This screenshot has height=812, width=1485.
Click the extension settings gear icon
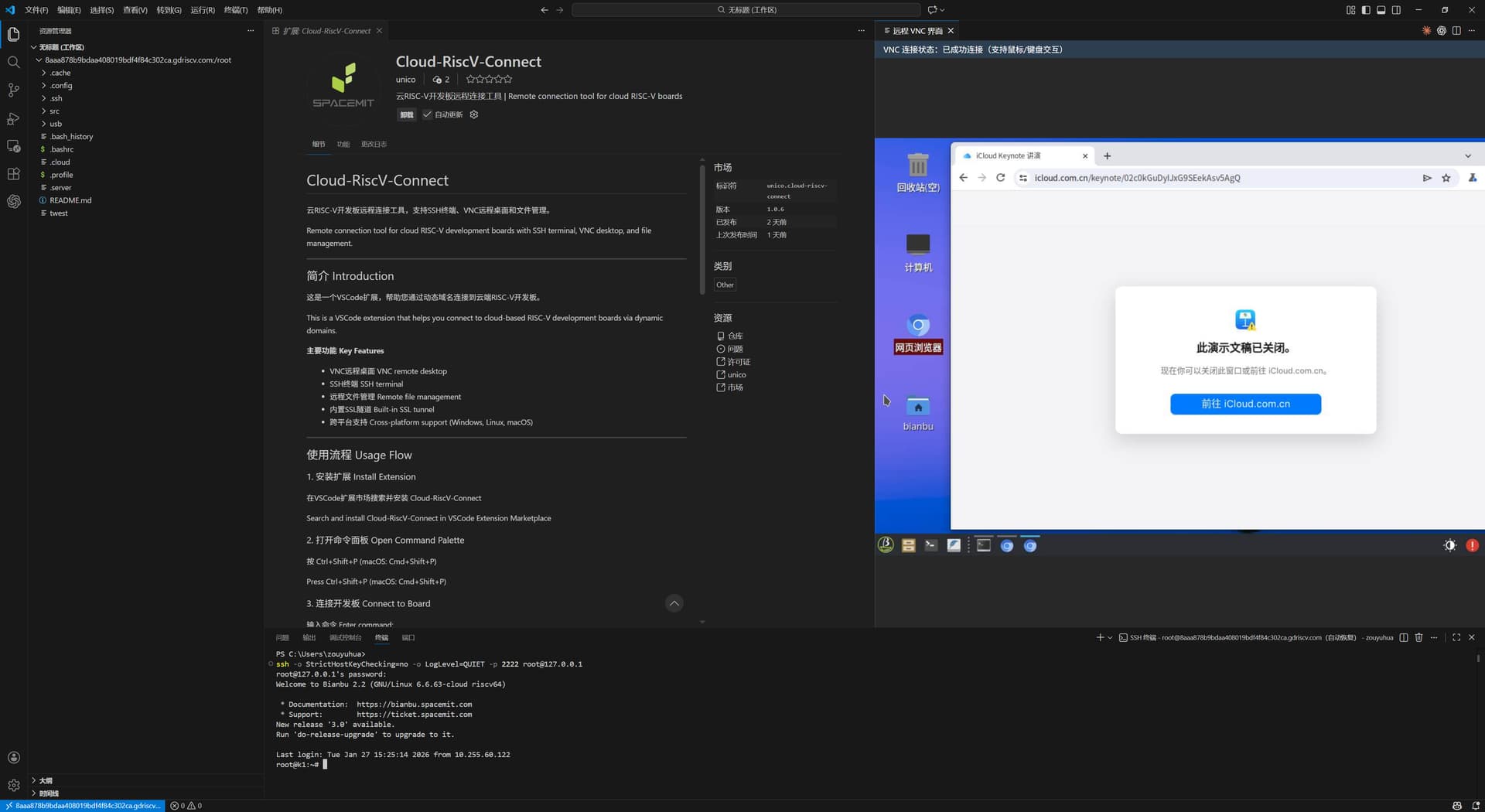(x=474, y=114)
